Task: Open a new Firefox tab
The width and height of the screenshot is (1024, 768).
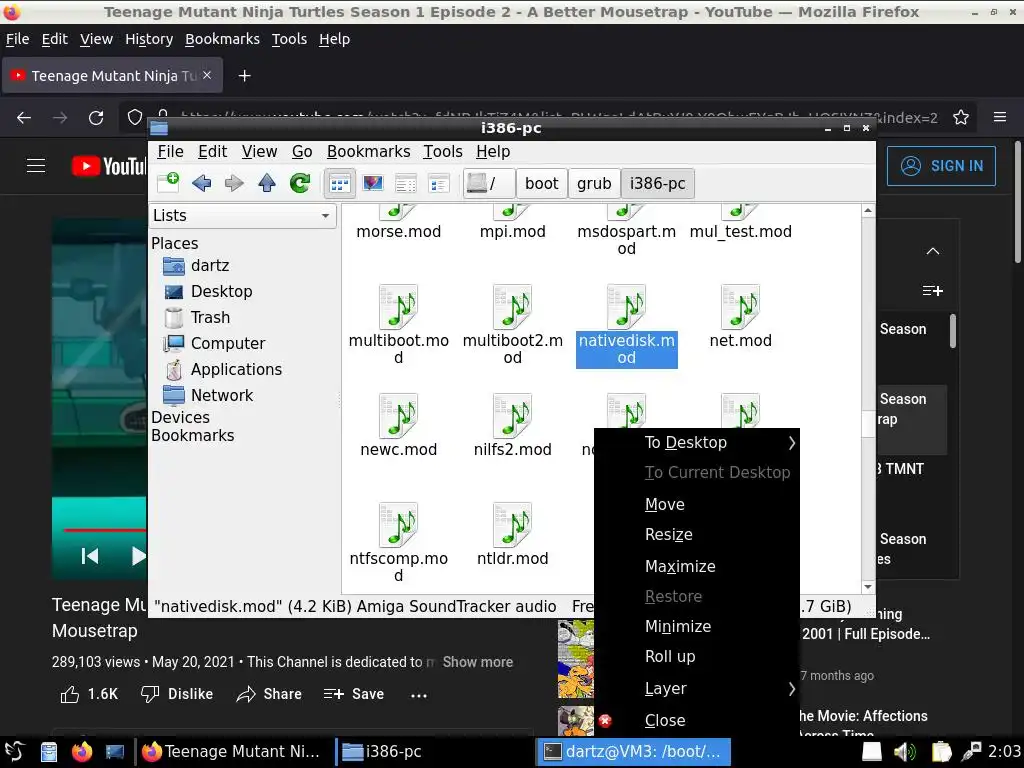Action: click(244, 76)
